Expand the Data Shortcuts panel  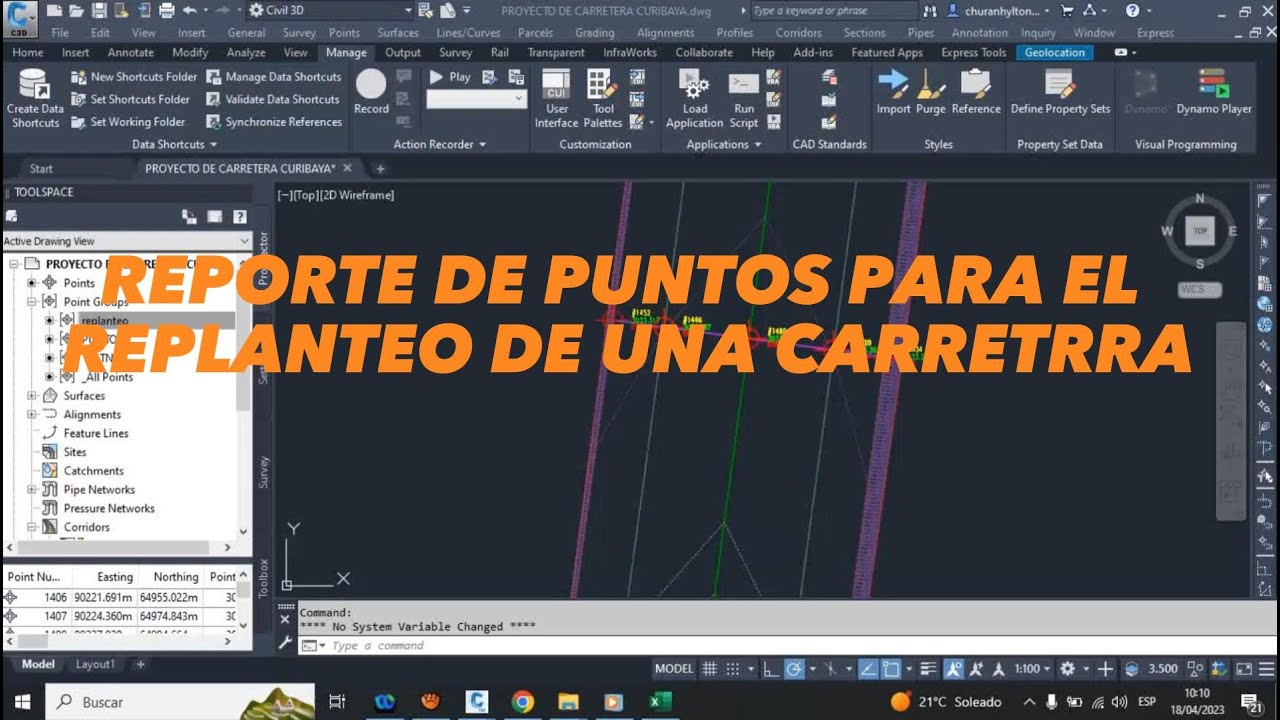[x=175, y=144]
